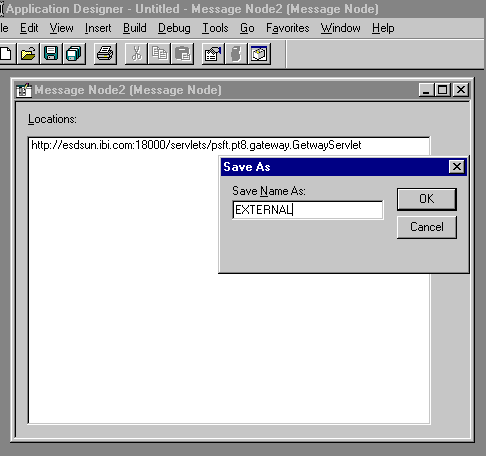Click the Save Name As text field
The height and width of the screenshot is (456, 486).
point(308,210)
